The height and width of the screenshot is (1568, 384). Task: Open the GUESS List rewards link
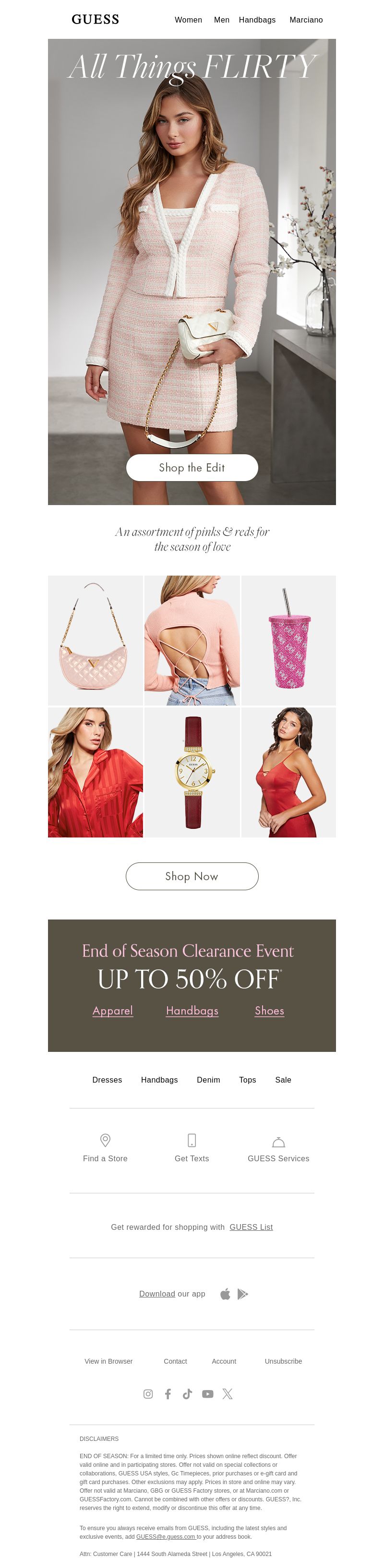pyautogui.click(x=251, y=1226)
